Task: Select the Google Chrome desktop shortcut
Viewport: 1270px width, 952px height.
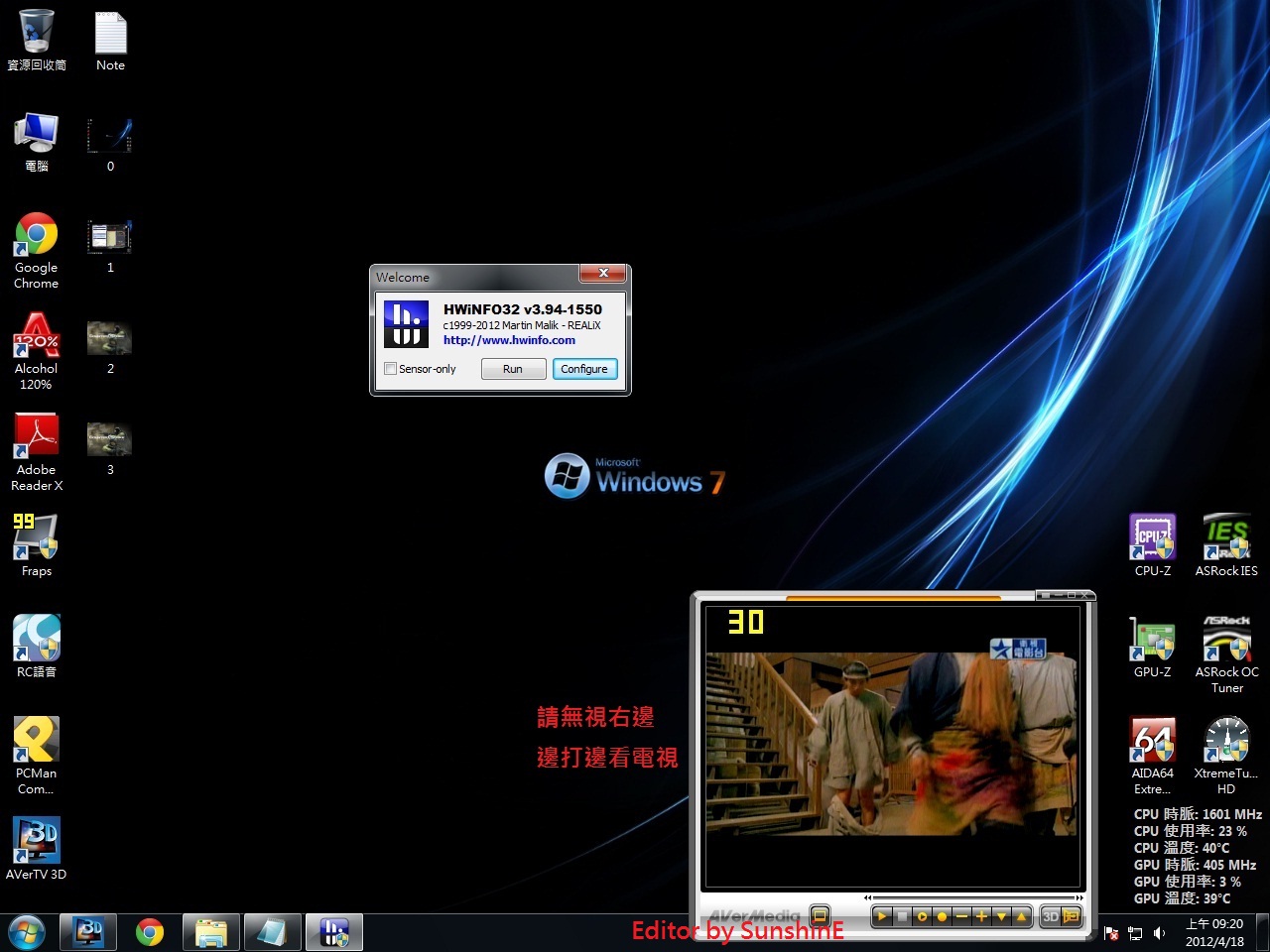Action: 37,250
